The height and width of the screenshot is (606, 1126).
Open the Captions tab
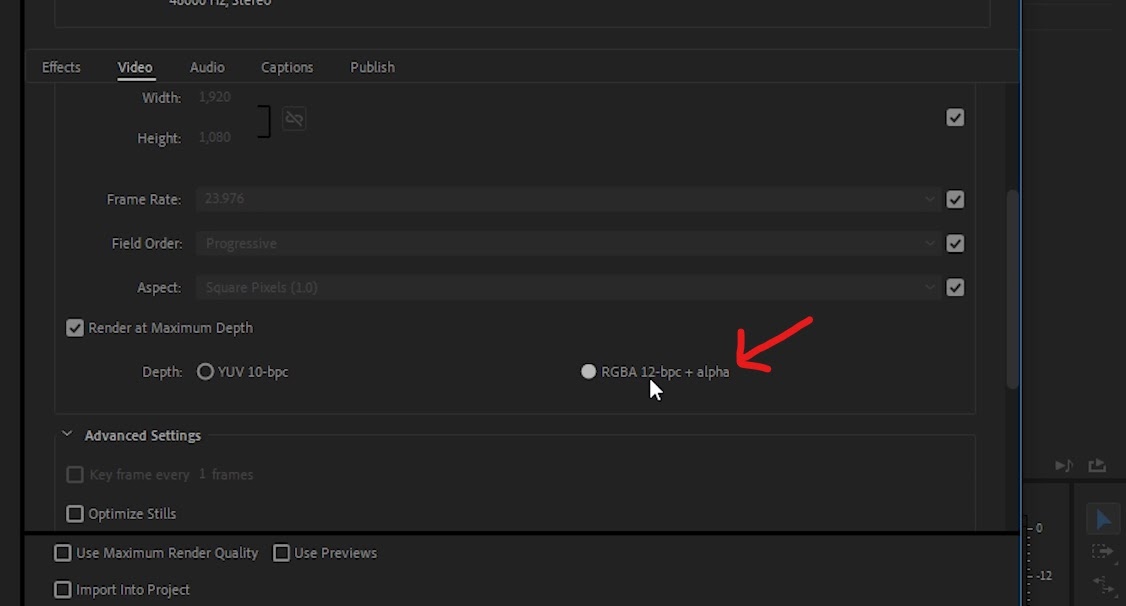coord(287,67)
